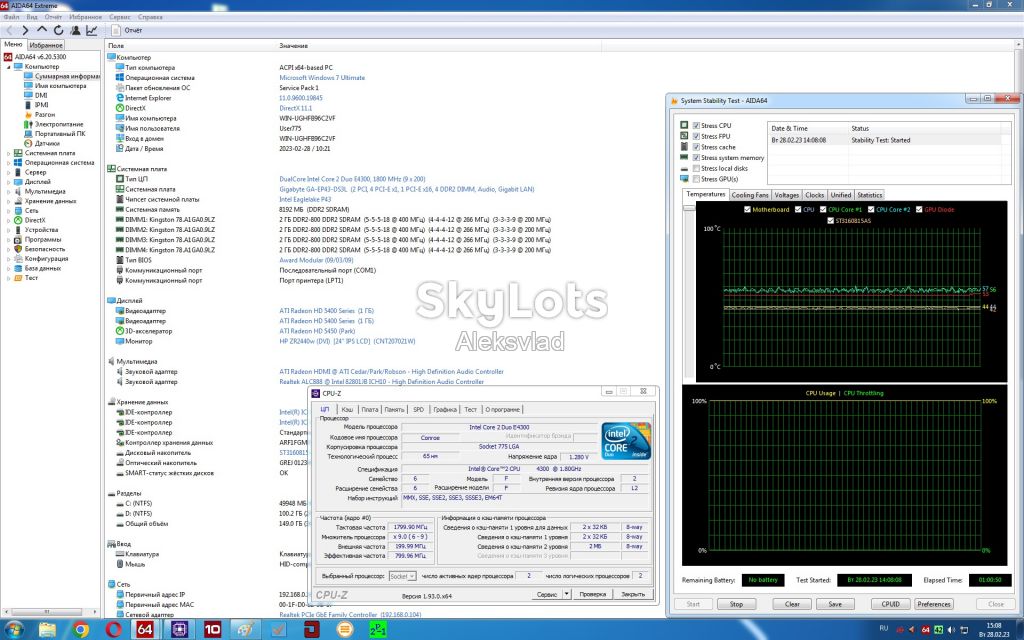Uncheck Stress system memory checkbox
1024x640 pixels.
(696, 157)
